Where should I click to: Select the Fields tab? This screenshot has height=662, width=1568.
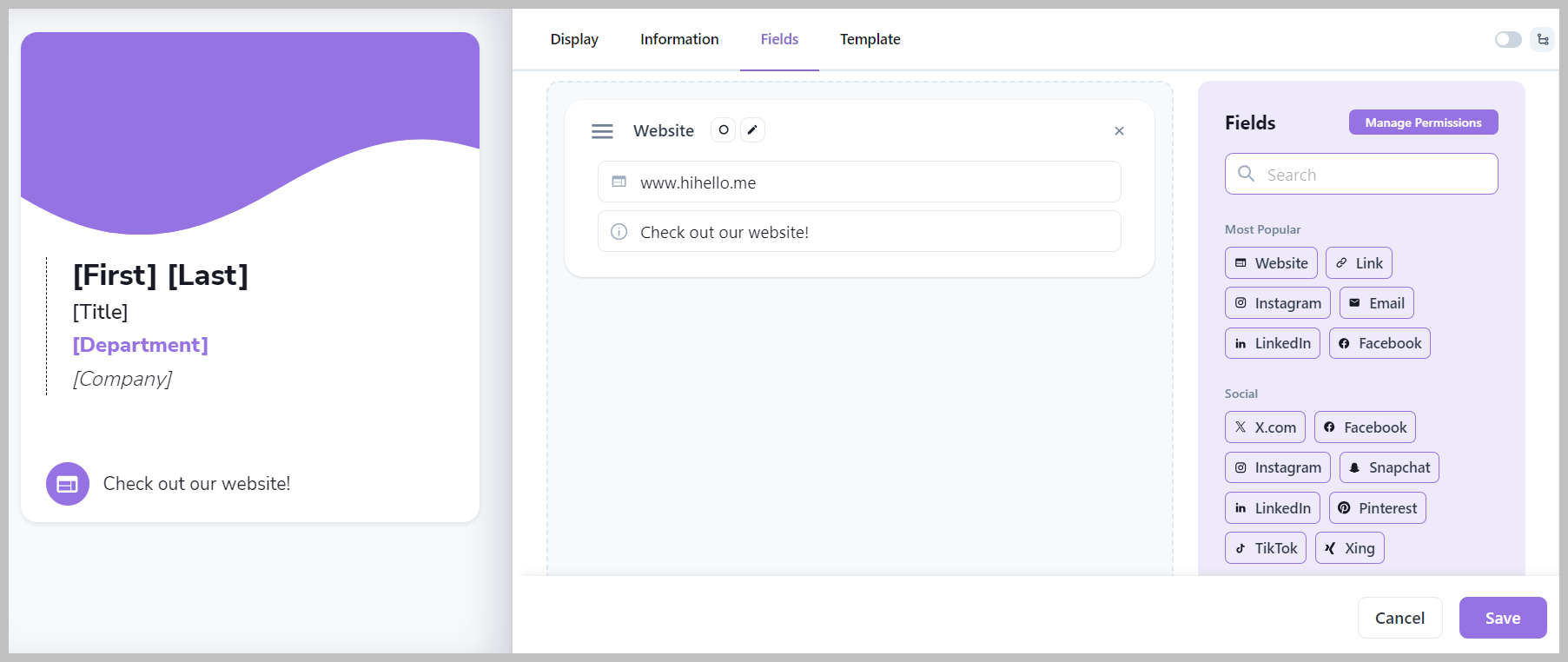click(x=779, y=39)
